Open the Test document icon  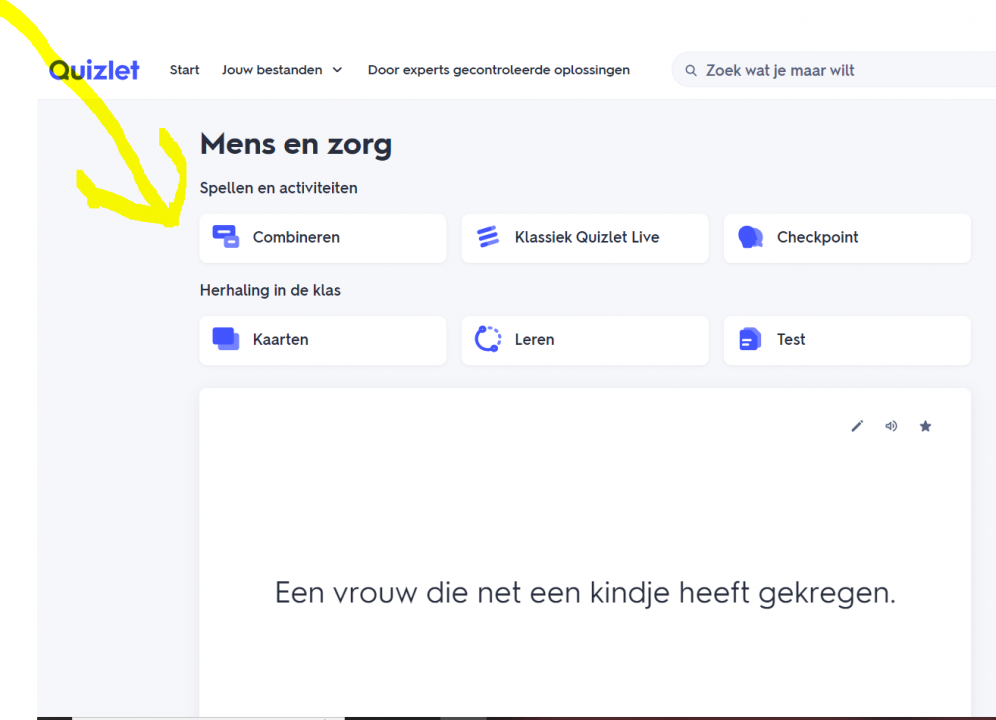[x=750, y=339]
